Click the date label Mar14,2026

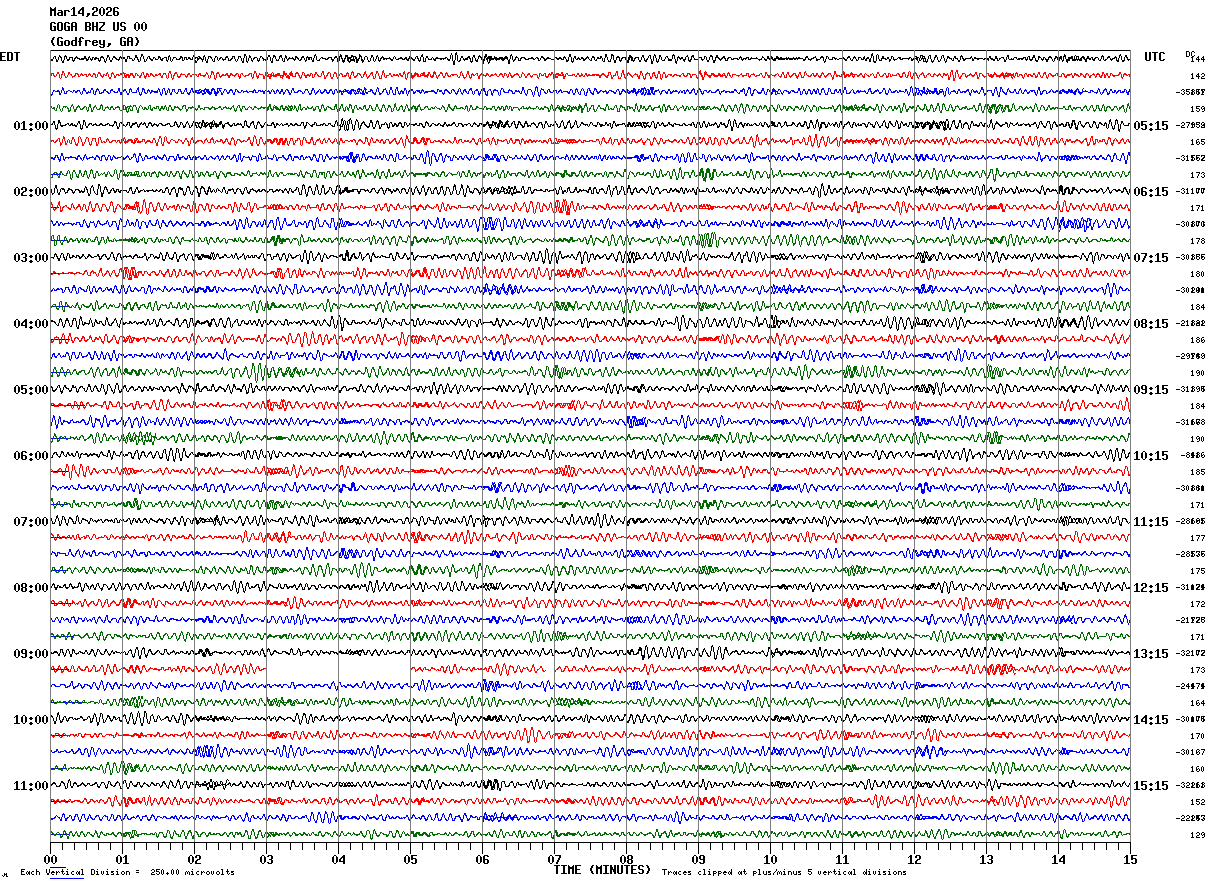point(84,12)
